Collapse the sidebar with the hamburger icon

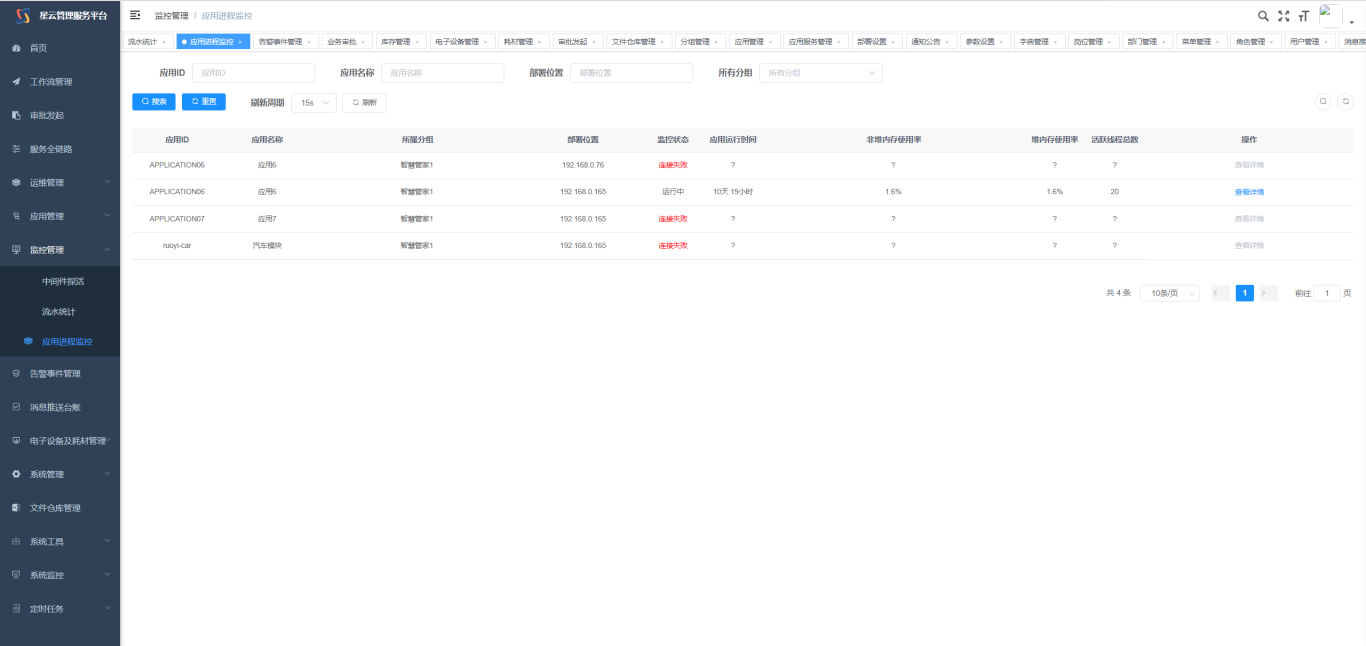click(x=135, y=15)
